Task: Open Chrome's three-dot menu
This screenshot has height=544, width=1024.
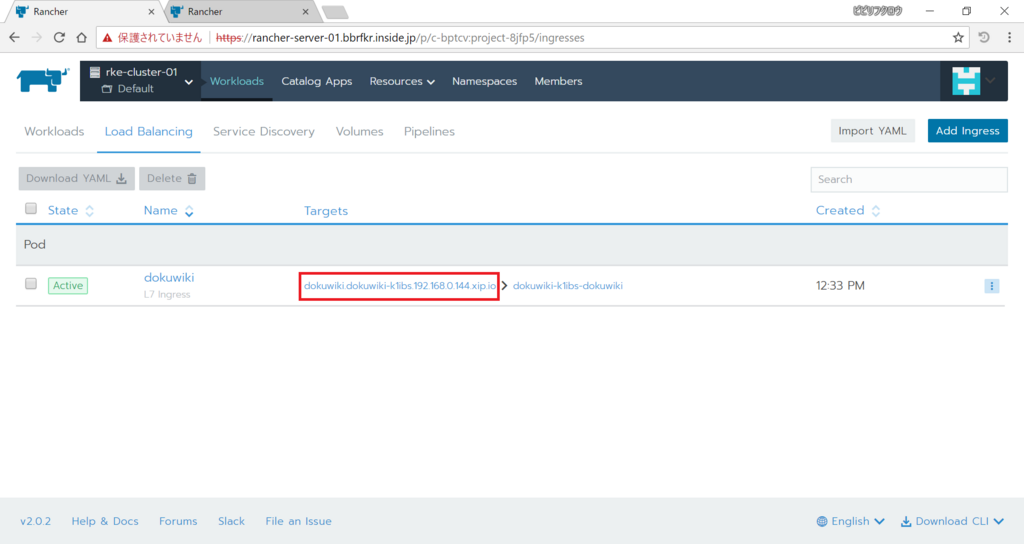Action: 1009,38
